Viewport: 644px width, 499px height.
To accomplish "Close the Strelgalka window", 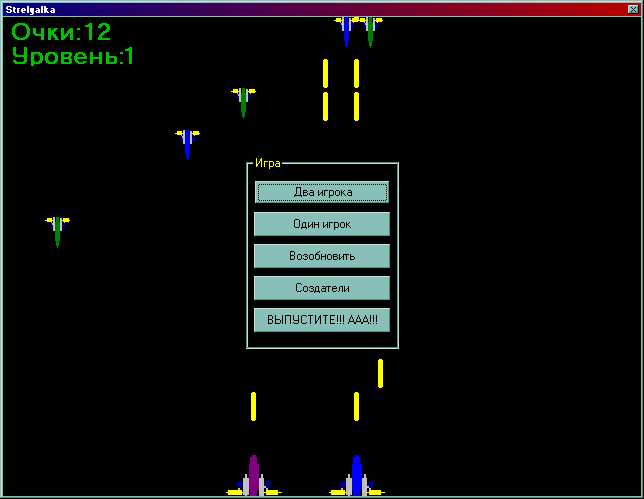I will click(633, 9).
